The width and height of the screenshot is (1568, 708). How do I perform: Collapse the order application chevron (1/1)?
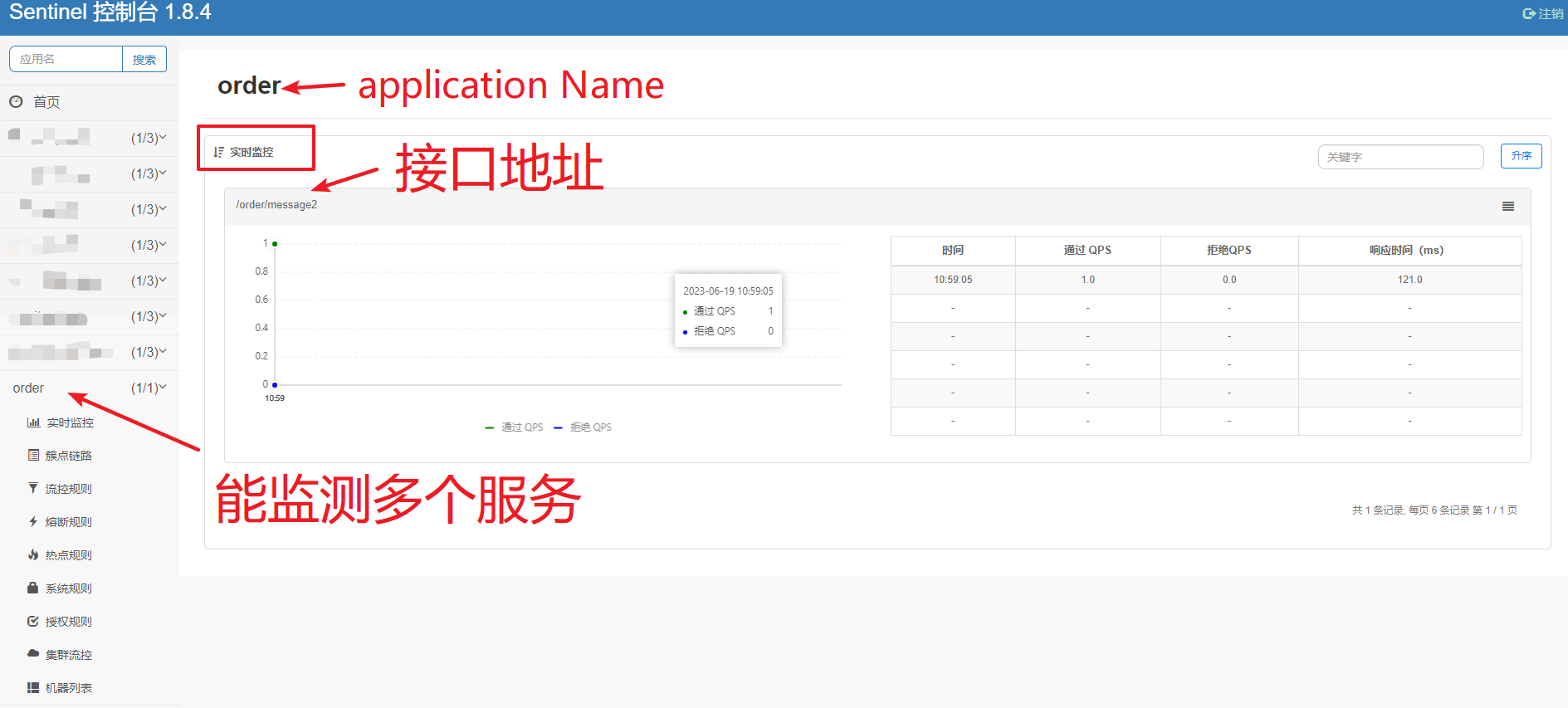pyautogui.click(x=163, y=387)
